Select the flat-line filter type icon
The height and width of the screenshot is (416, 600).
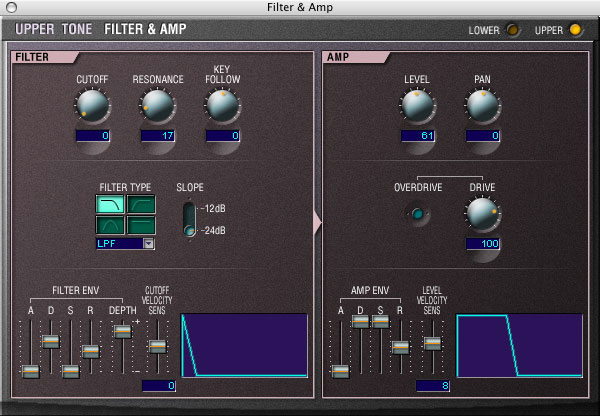pos(141,227)
